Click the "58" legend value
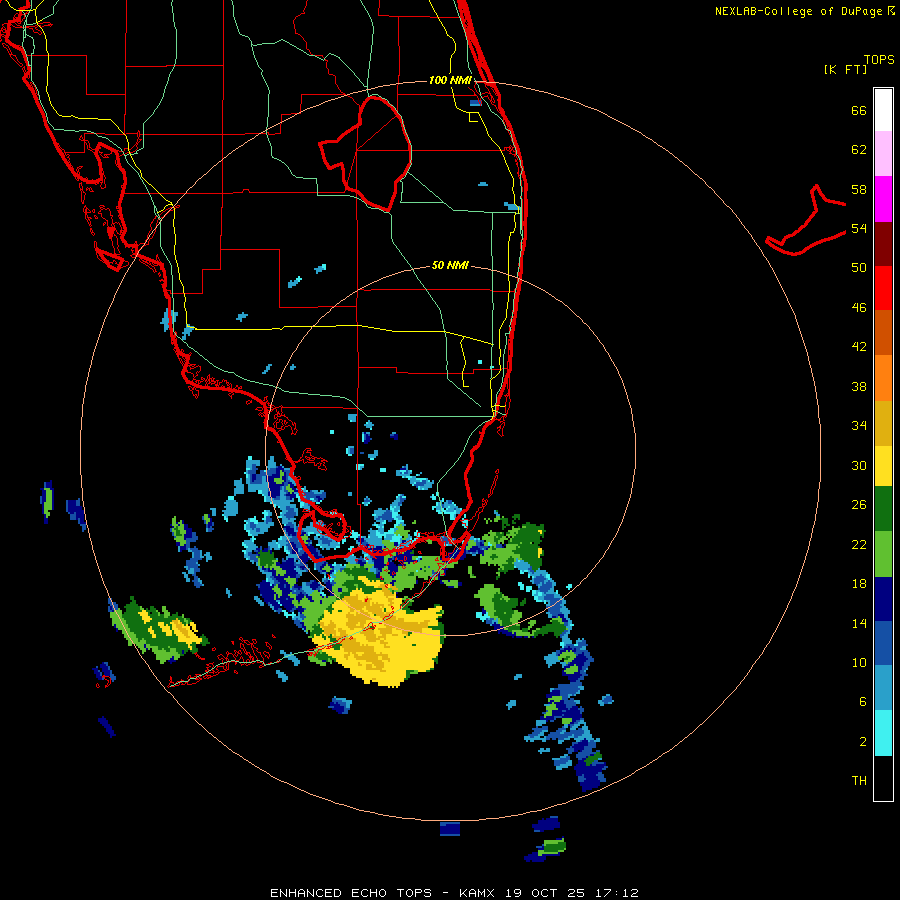This screenshot has height=900, width=900. [859, 189]
